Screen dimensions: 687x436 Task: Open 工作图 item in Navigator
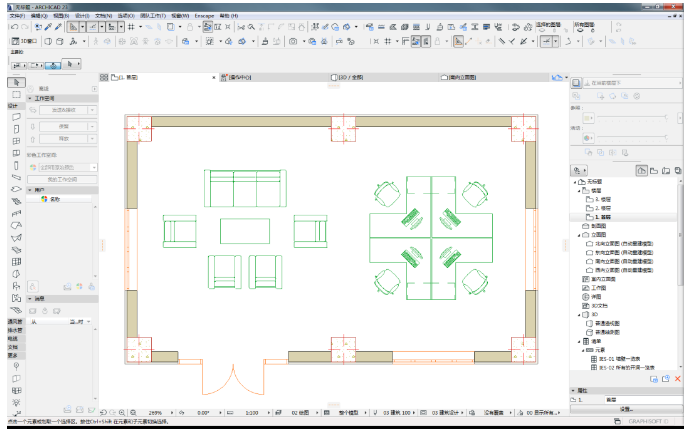(598, 288)
